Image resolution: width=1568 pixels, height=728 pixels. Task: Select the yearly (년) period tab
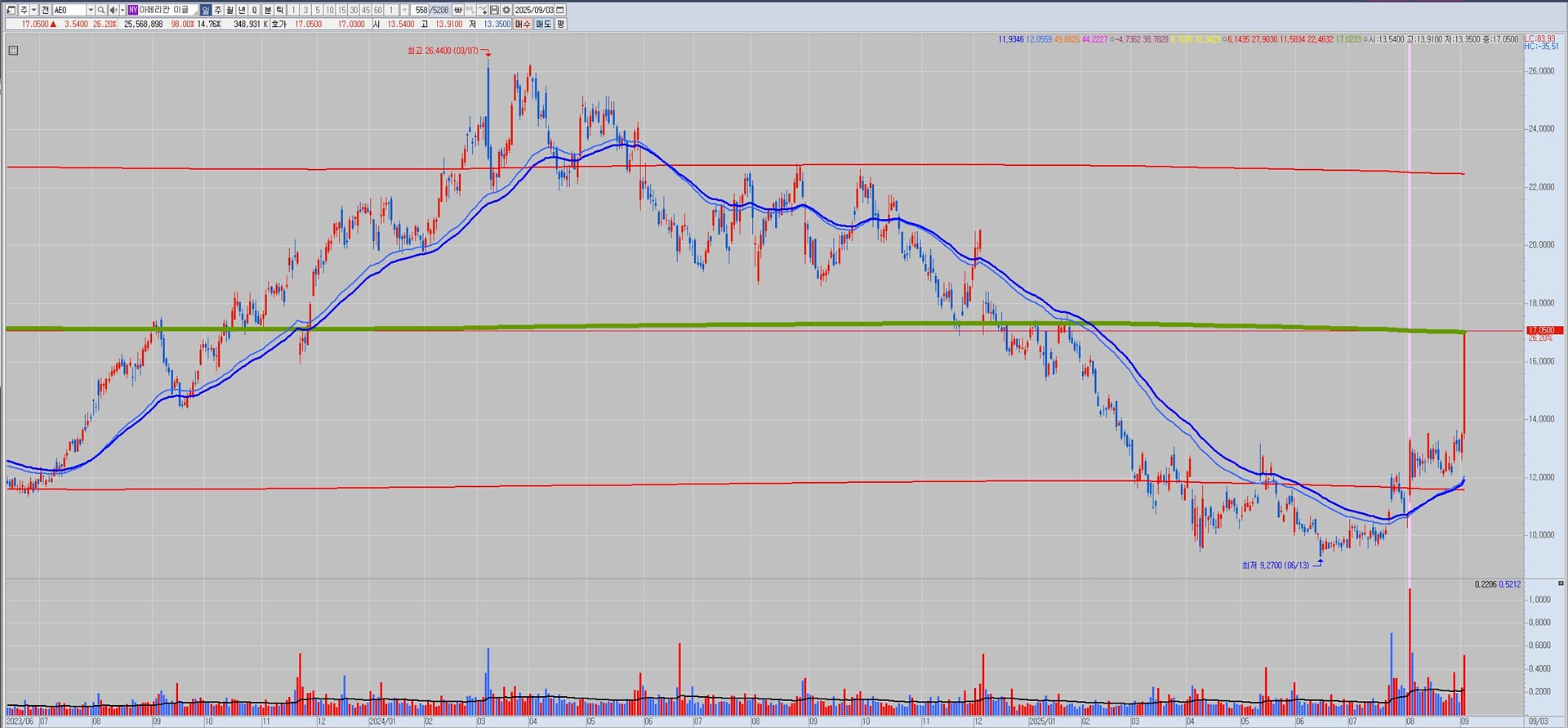[x=243, y=10]
